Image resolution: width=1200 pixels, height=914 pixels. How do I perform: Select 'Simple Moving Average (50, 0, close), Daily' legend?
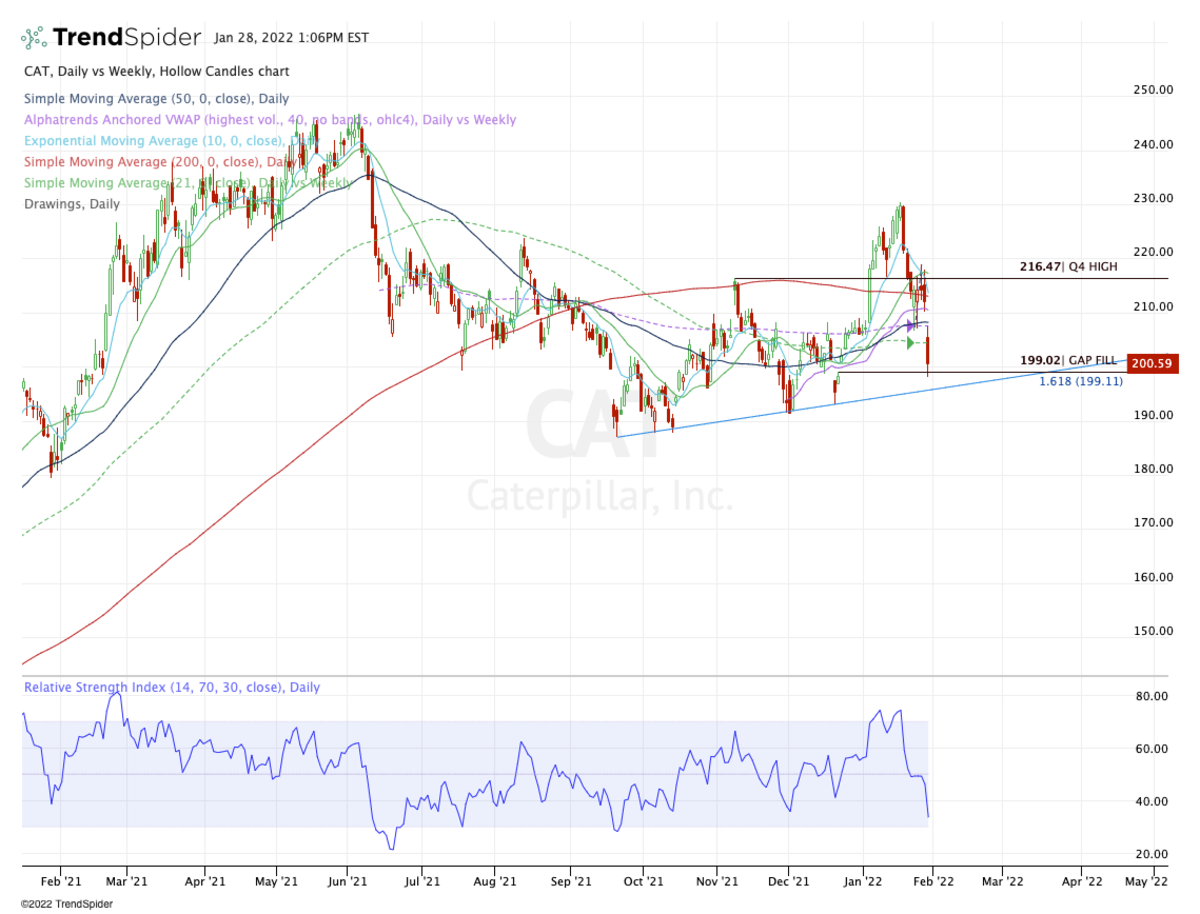pos(156,98)
